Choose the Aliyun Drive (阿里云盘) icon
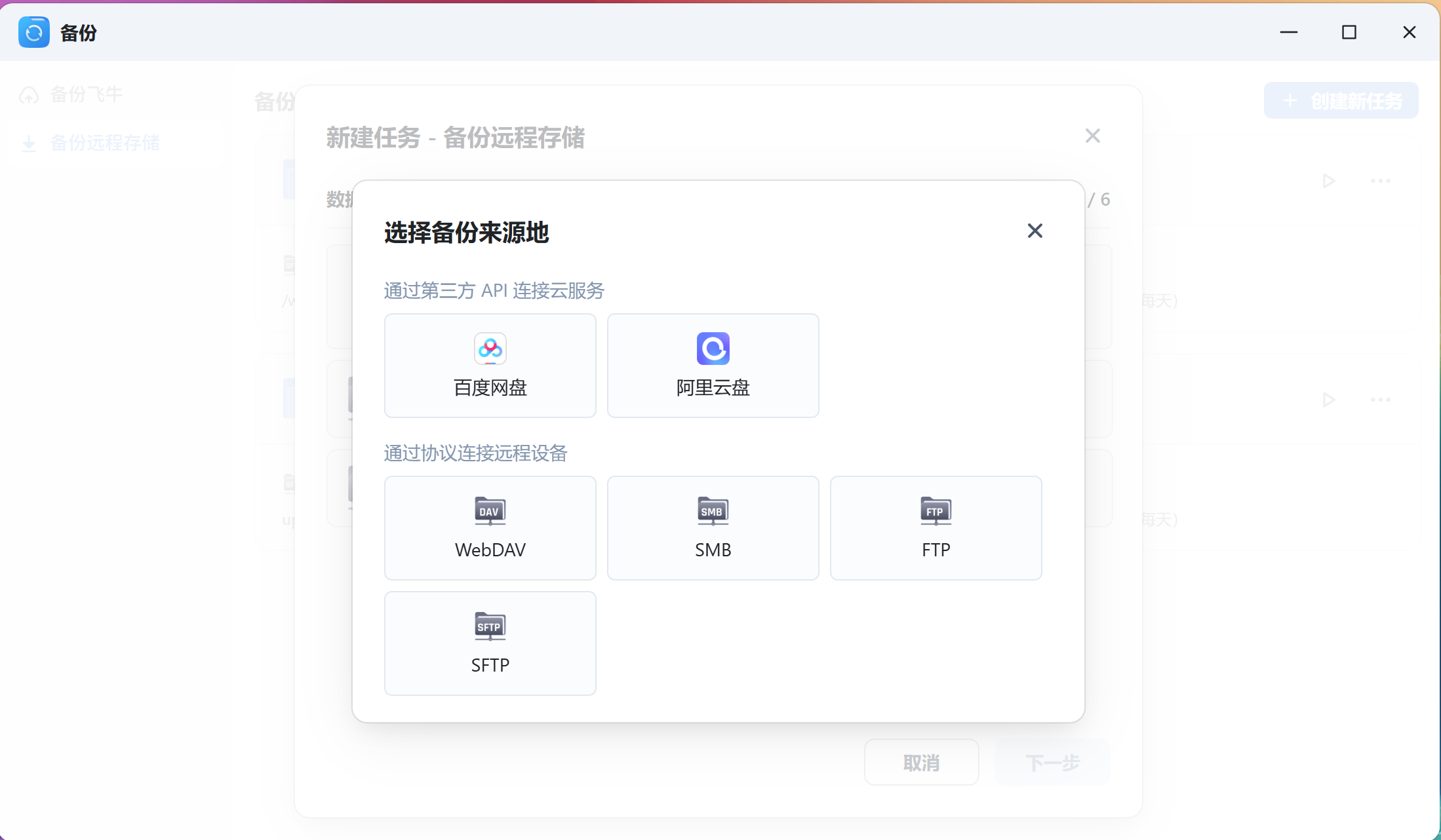The height and width of the screenshot is (840, 1441). 713,349
